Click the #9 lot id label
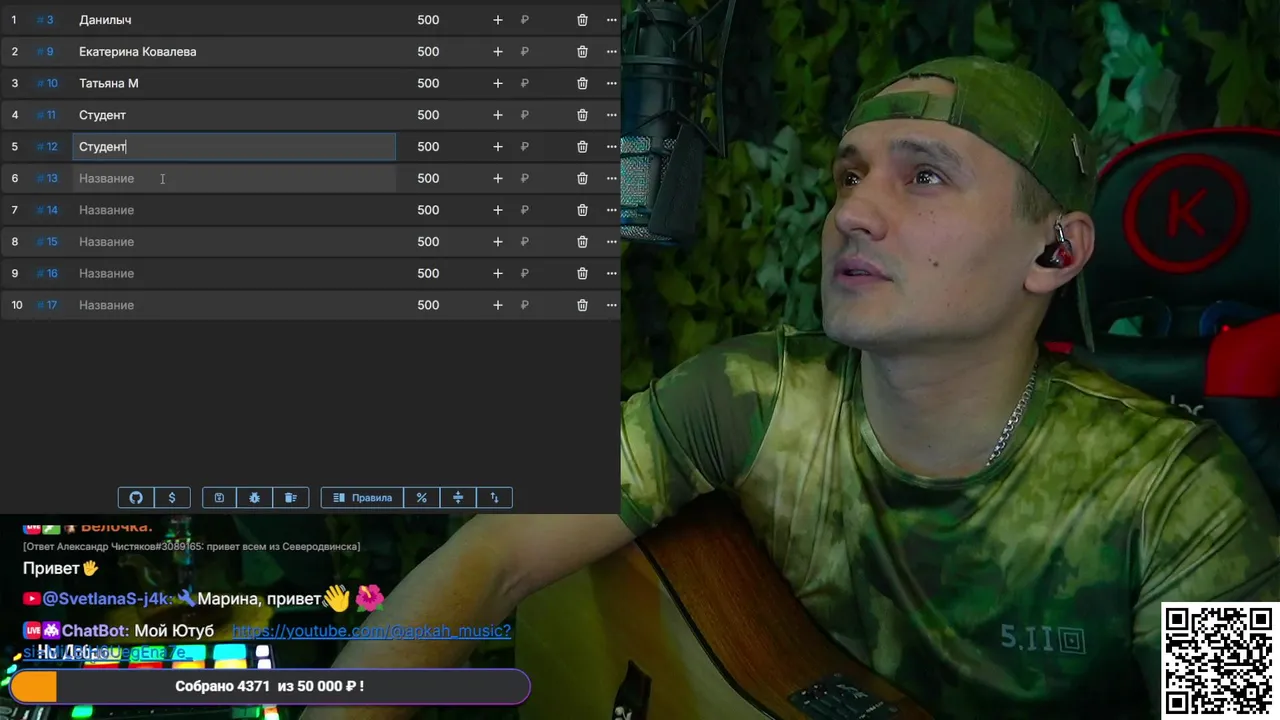 click(x=45, y=52)
